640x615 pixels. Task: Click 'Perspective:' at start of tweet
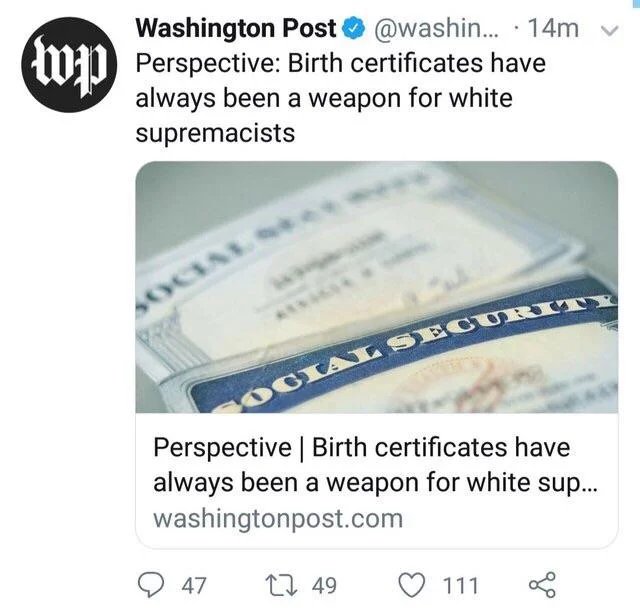tap(208, 64)
